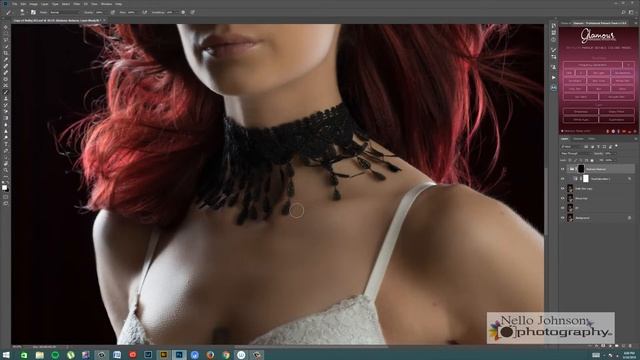Change the screen mode icon
This screenshot has width=640, height=360.
pos(6,203)
